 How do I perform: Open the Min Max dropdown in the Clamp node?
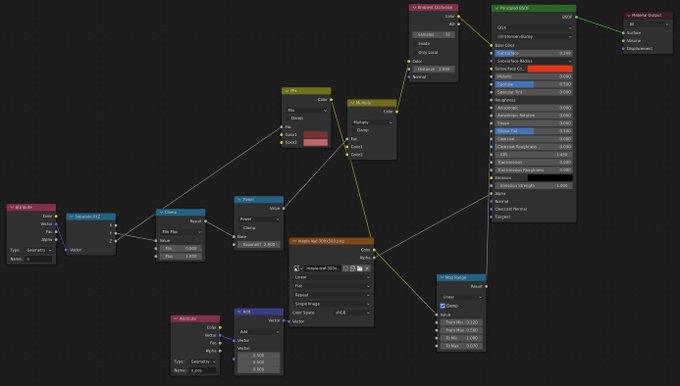point(181,232)
